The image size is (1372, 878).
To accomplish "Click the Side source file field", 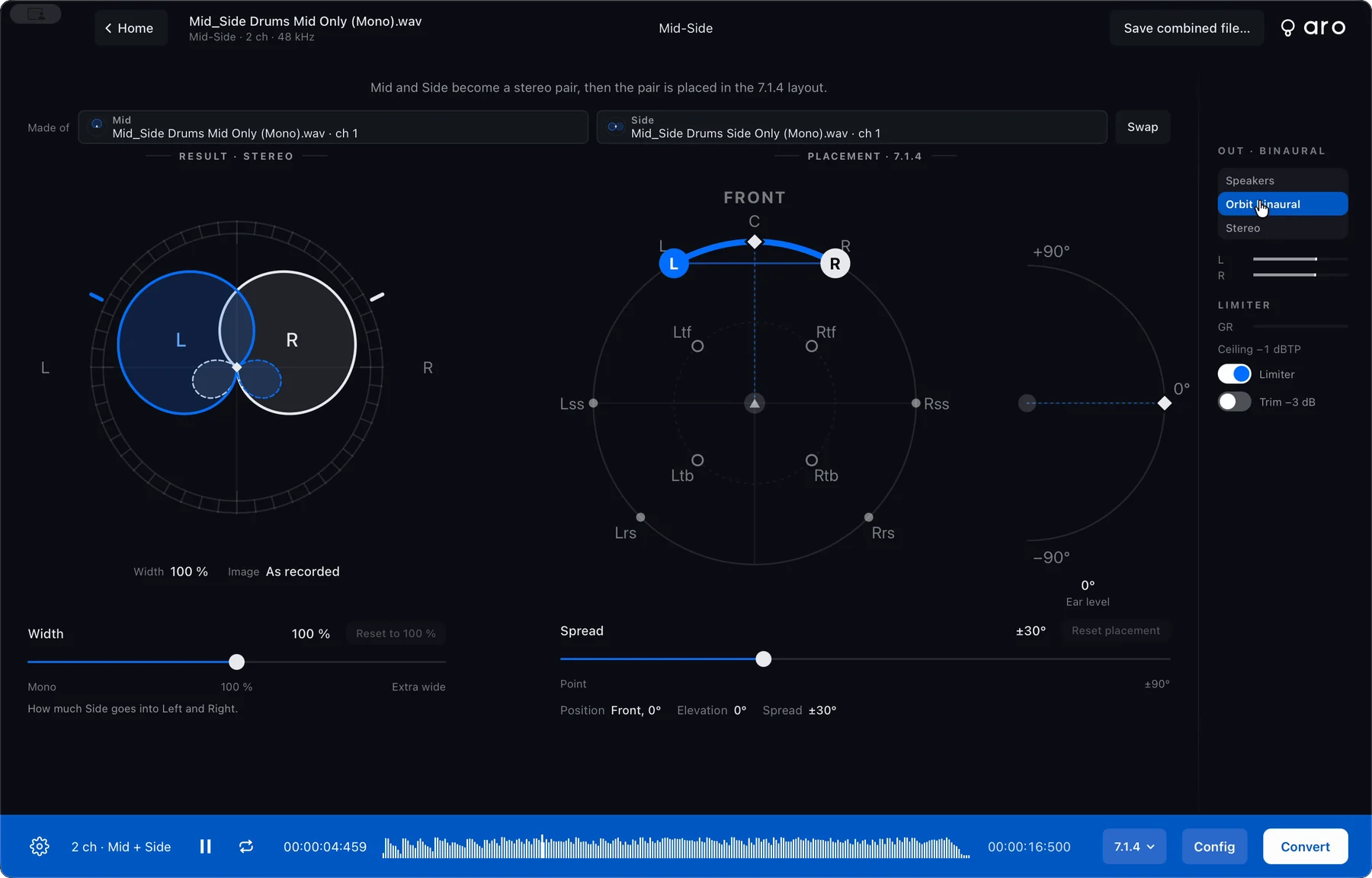I will pyautogui.click(x=851, y=127).
